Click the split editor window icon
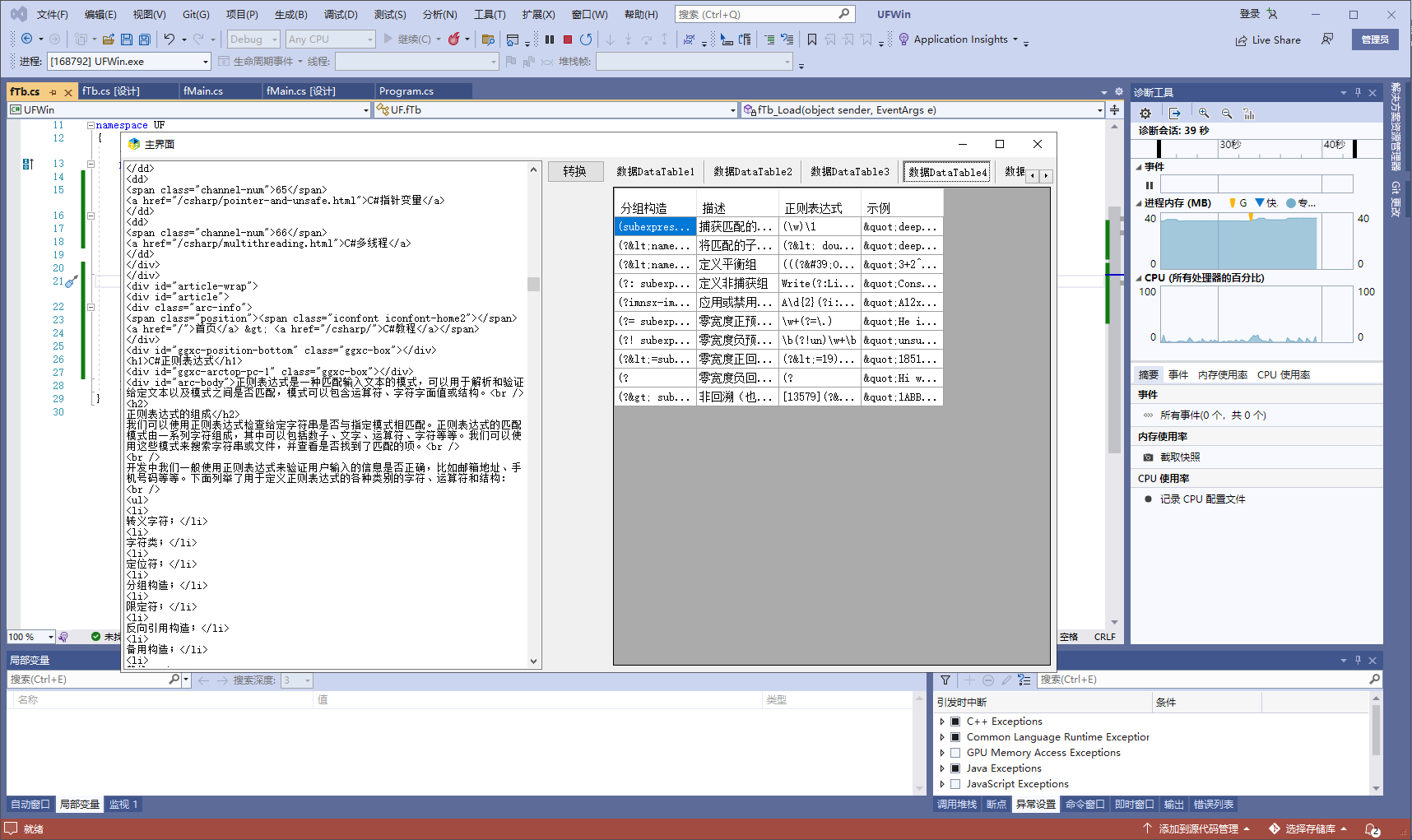 (1114, 109)
